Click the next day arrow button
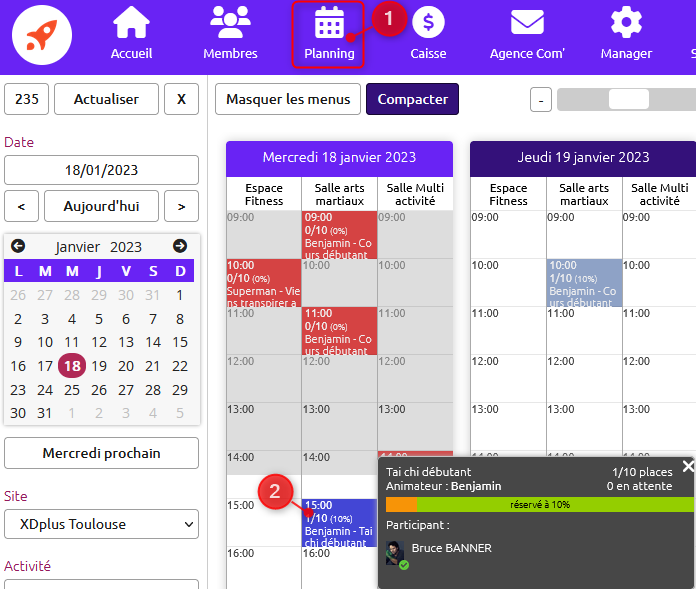 pos(181,207)
